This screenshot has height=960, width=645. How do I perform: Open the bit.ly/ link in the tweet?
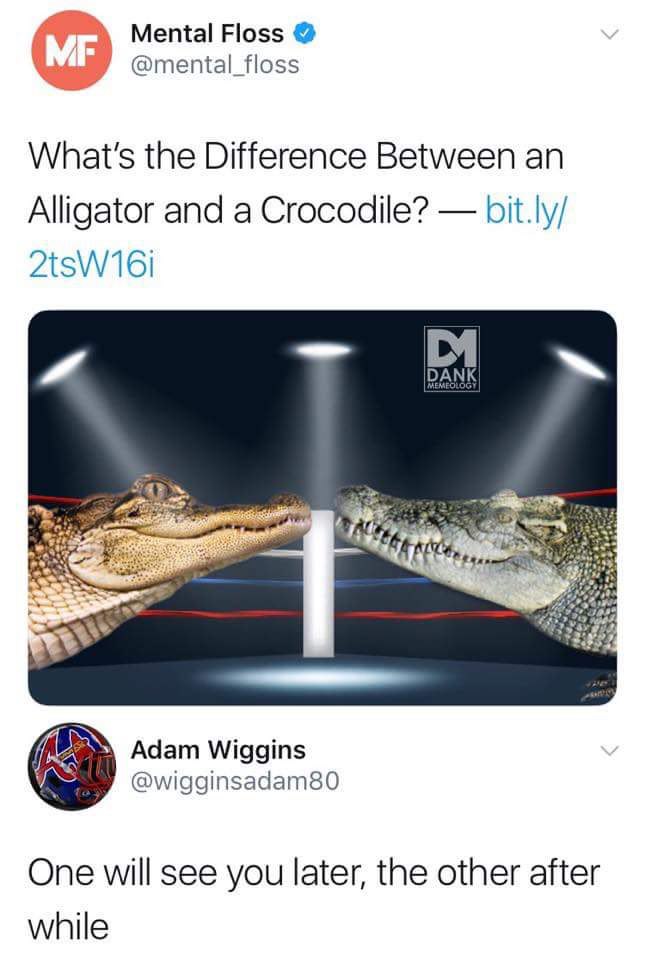[526, 210]
